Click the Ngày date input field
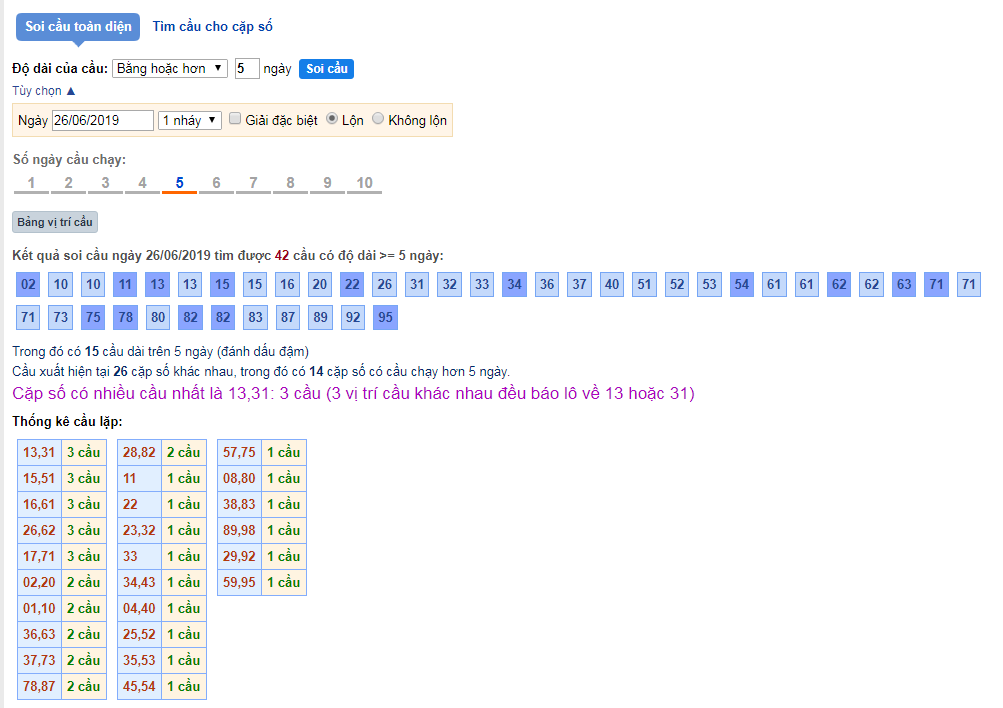 click(x=103, y=120)
